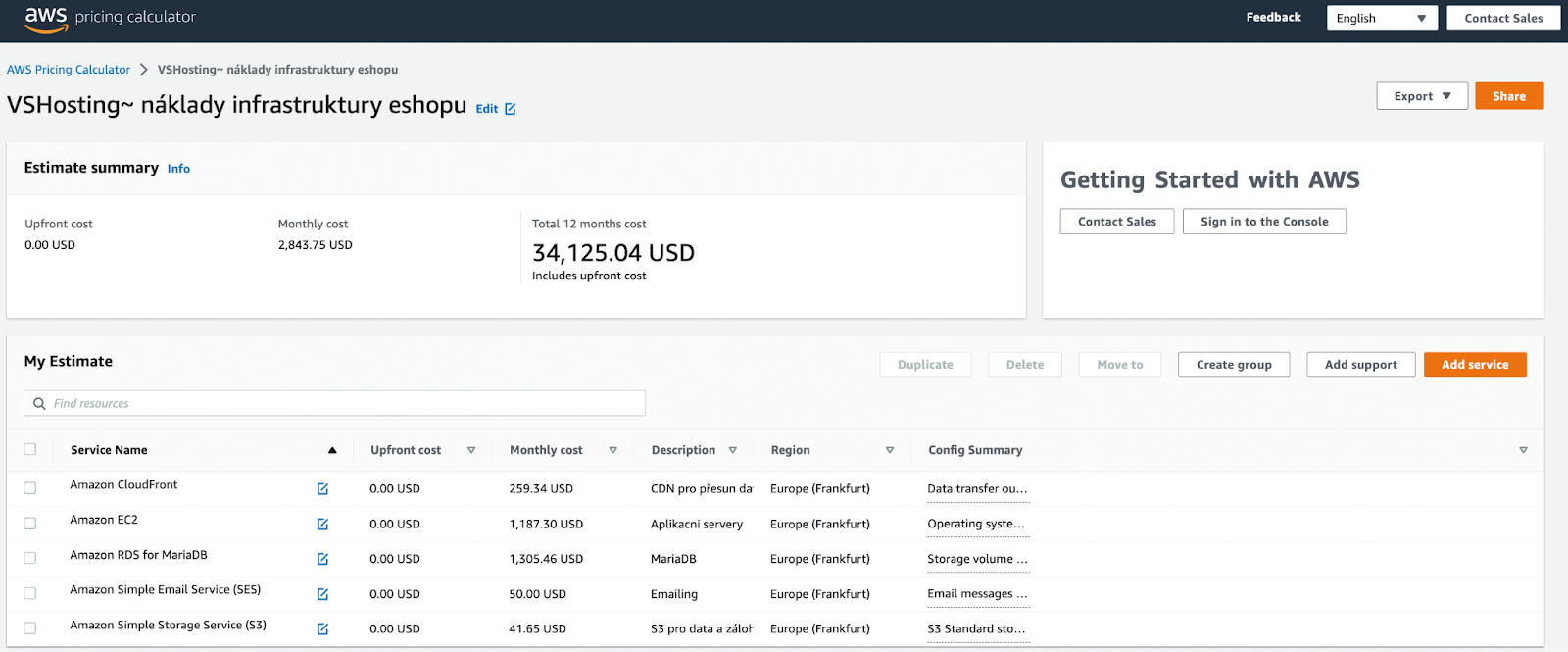
Task: Click the Service Name column header
Action: (x=109, y=450)
